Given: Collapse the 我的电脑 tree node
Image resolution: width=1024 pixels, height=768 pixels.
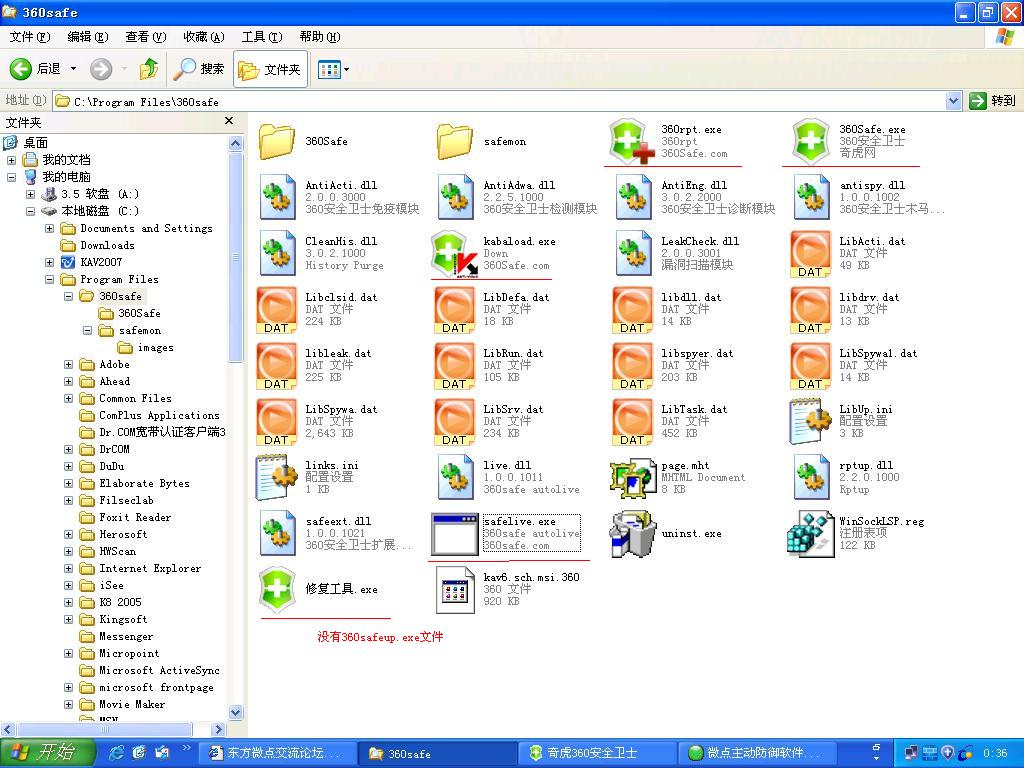Looking at the screenshot, I should pos(11,177).
